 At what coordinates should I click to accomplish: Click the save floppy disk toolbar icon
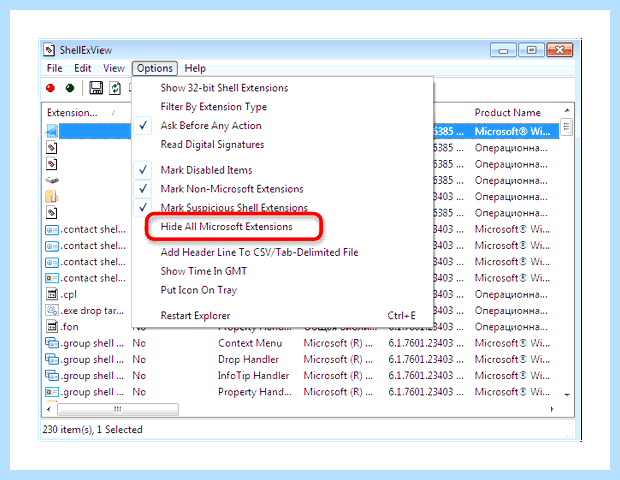[96, 88]
